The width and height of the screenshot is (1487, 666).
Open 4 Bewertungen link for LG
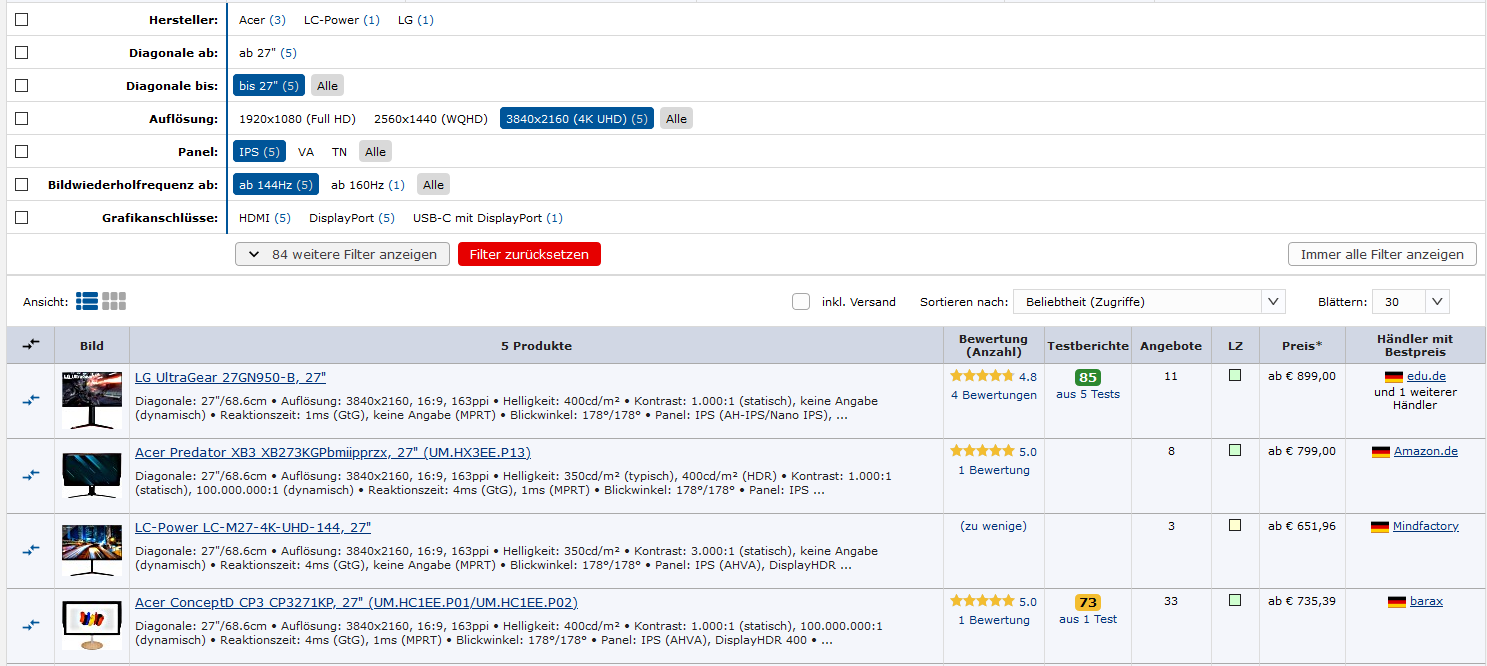pyautogui.click(x=994, y=395)
